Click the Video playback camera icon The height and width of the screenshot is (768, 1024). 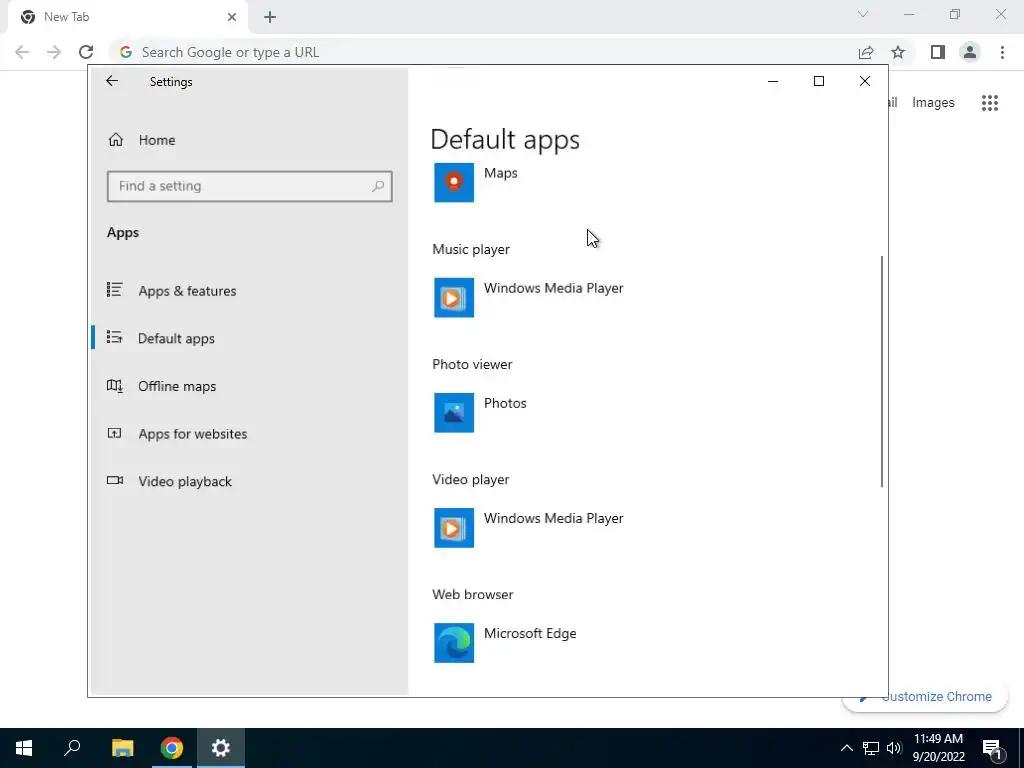point(114,481)
